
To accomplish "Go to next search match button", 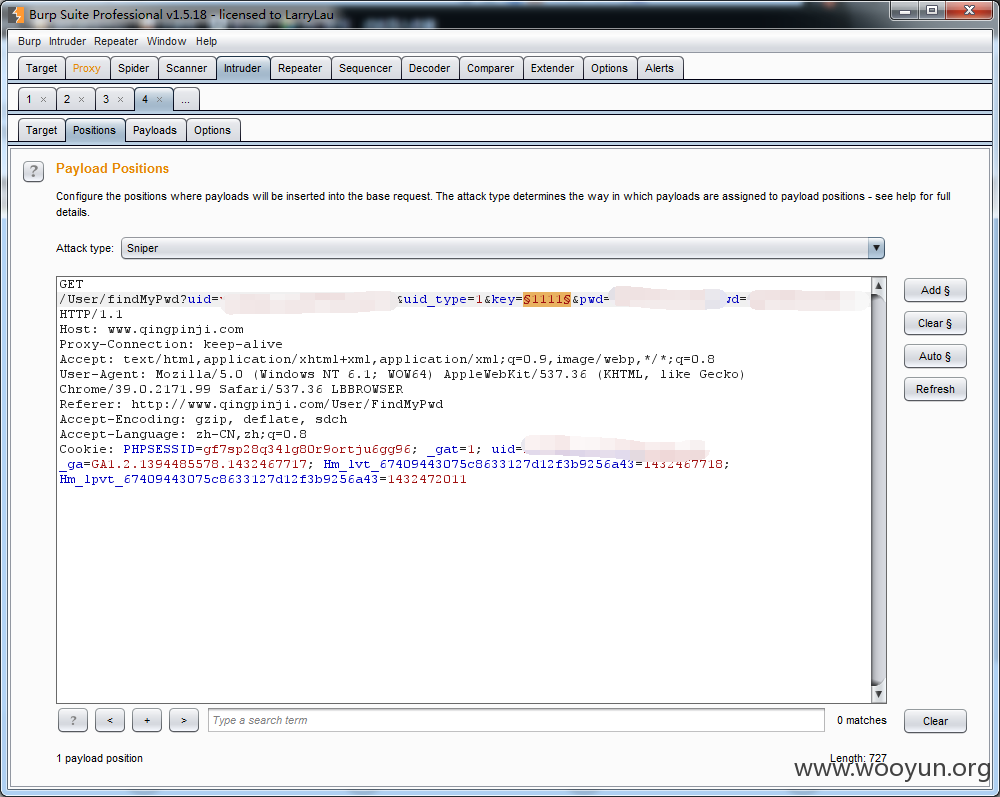I will coord(184,720).
